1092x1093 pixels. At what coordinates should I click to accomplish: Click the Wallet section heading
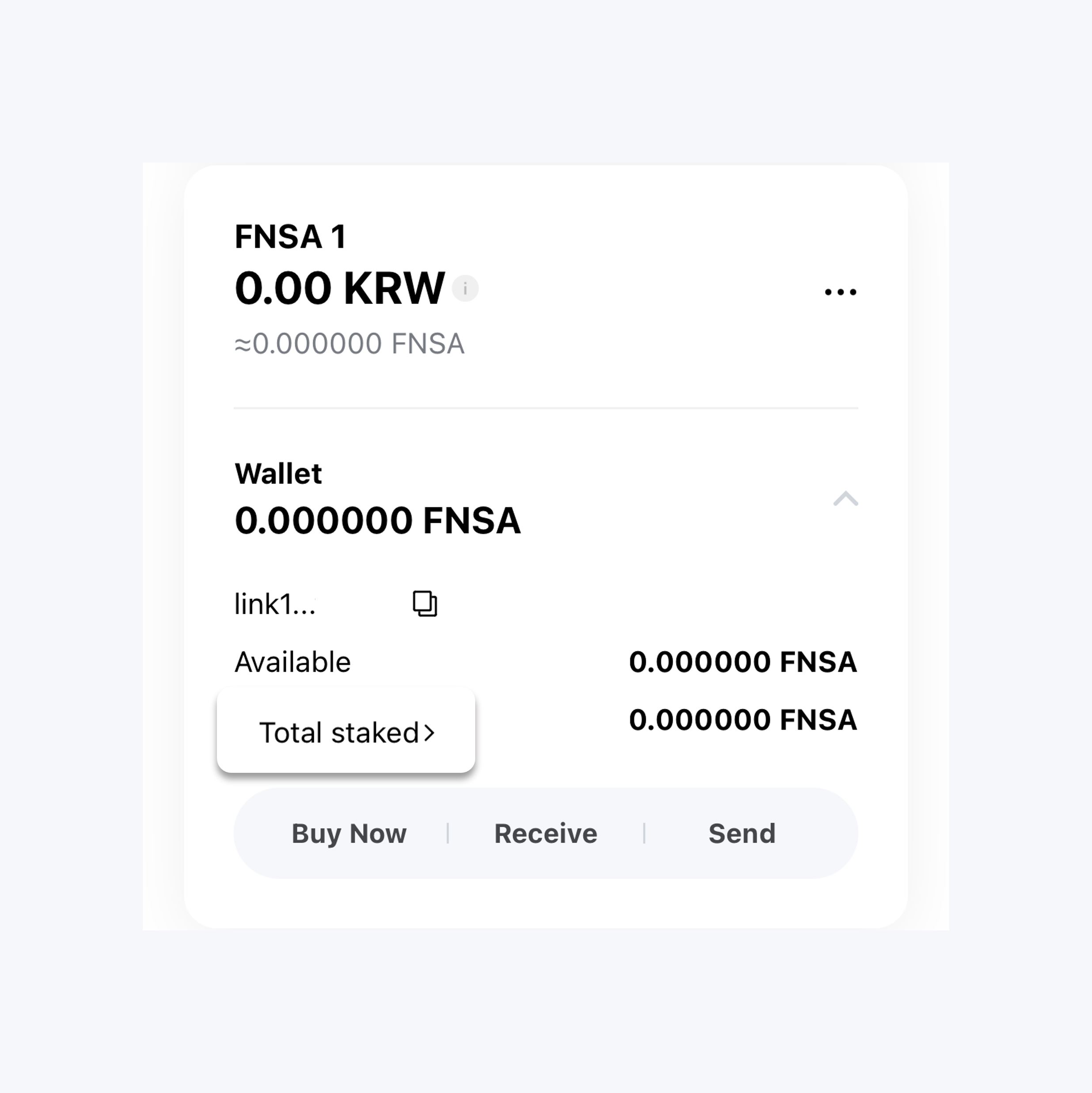coord(278,473)
